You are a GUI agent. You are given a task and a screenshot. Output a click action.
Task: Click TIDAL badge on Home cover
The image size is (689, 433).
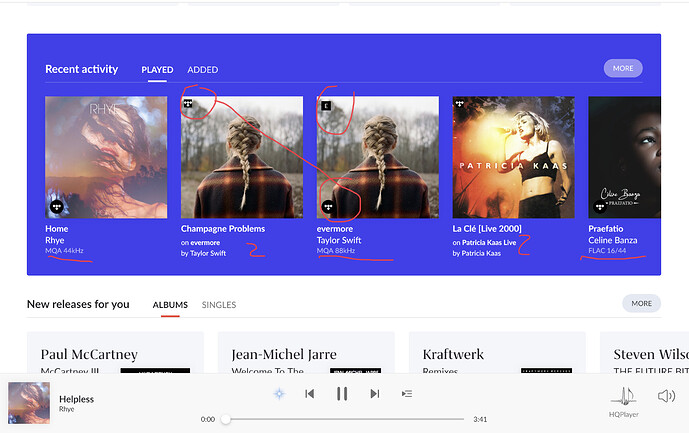[57, 207]
